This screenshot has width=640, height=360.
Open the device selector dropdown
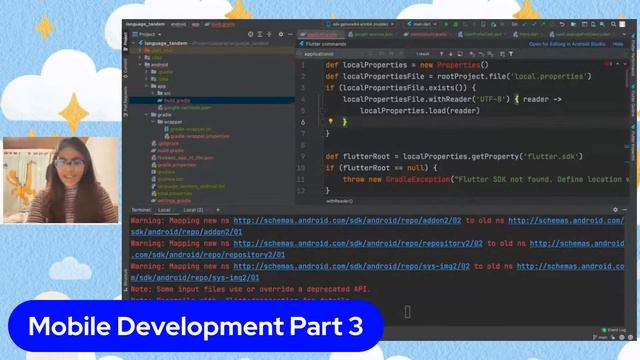pyautogui.click(x=360, y=24)
